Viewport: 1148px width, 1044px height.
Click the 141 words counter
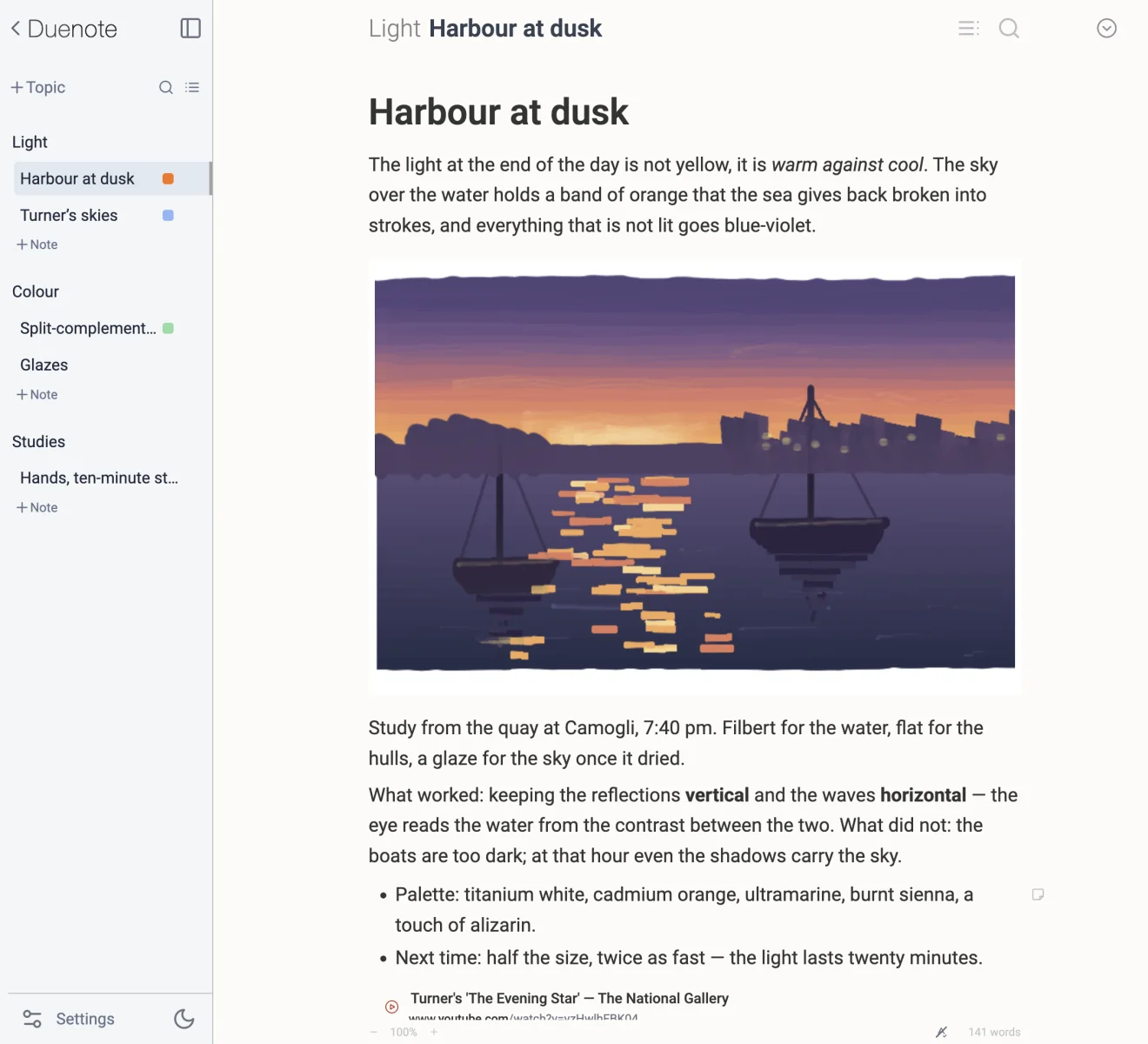point(995,1032)
